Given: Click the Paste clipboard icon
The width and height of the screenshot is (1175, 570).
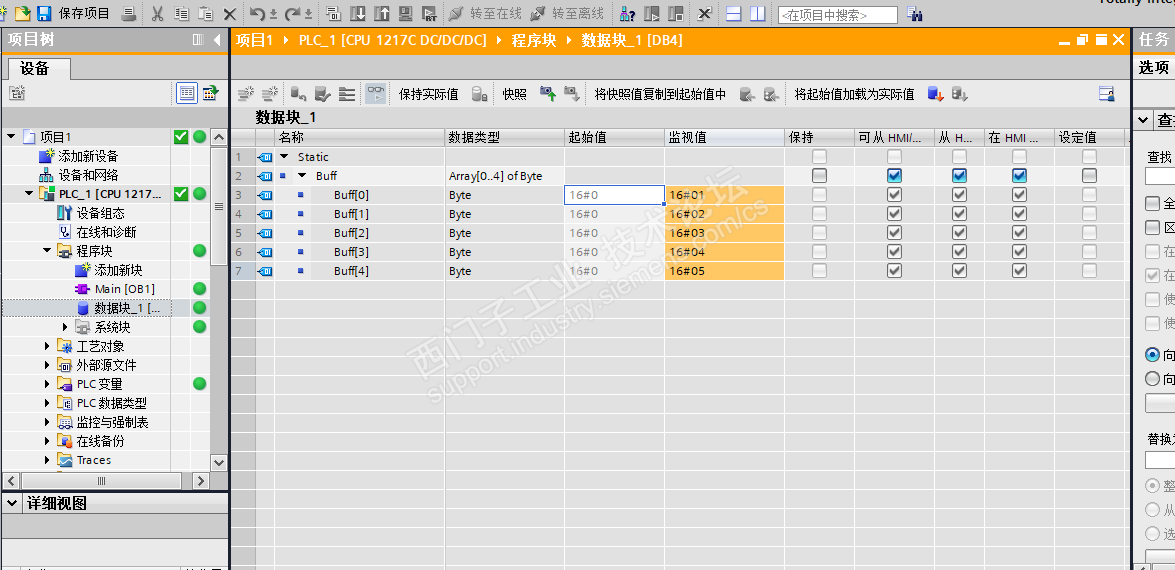Looking at the screenshot, I should pyautogui.click(x=205, y=13).
